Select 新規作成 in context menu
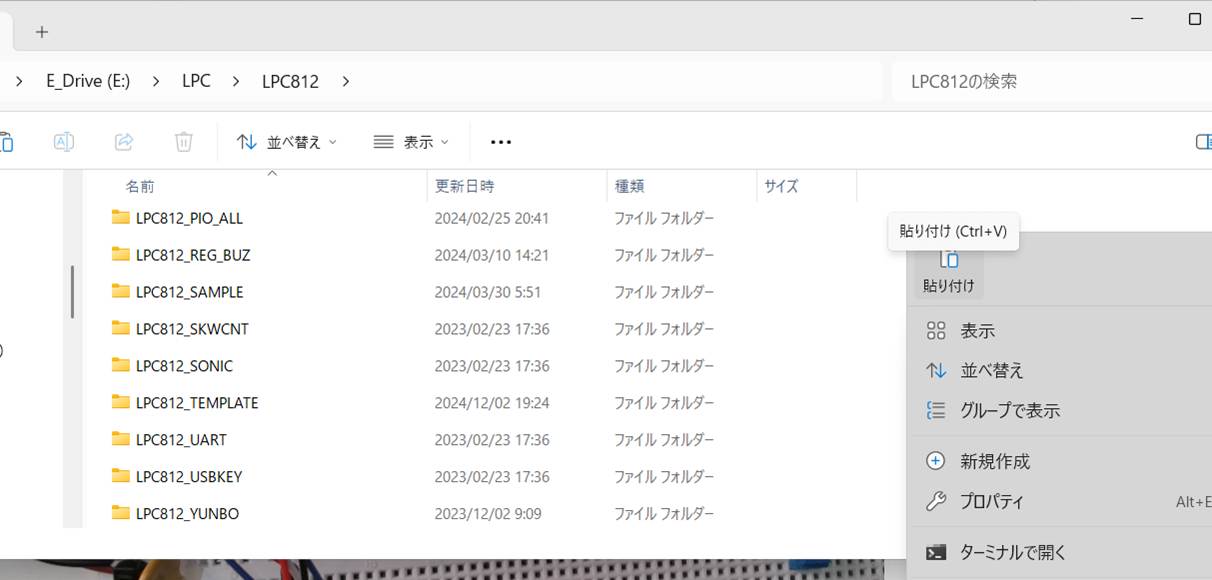This screenshot has width=1212, height=580. tap(994, 461)
